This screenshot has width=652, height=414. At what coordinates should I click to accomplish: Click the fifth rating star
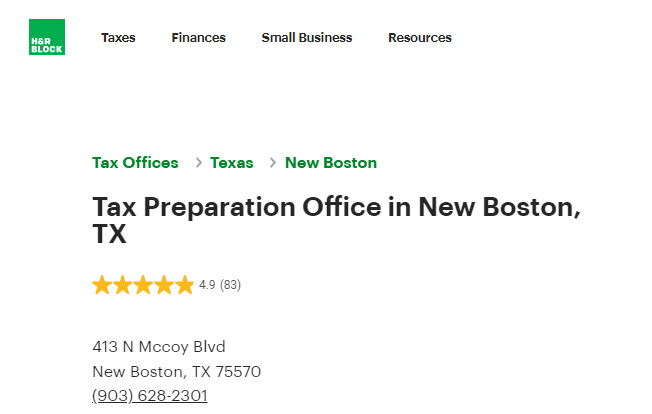point(184,285)
